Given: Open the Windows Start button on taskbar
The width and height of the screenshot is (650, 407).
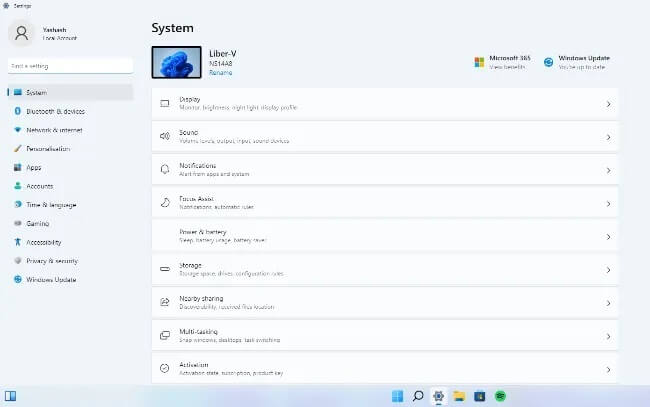Looking at the screenshot, I should click(397, 396).
